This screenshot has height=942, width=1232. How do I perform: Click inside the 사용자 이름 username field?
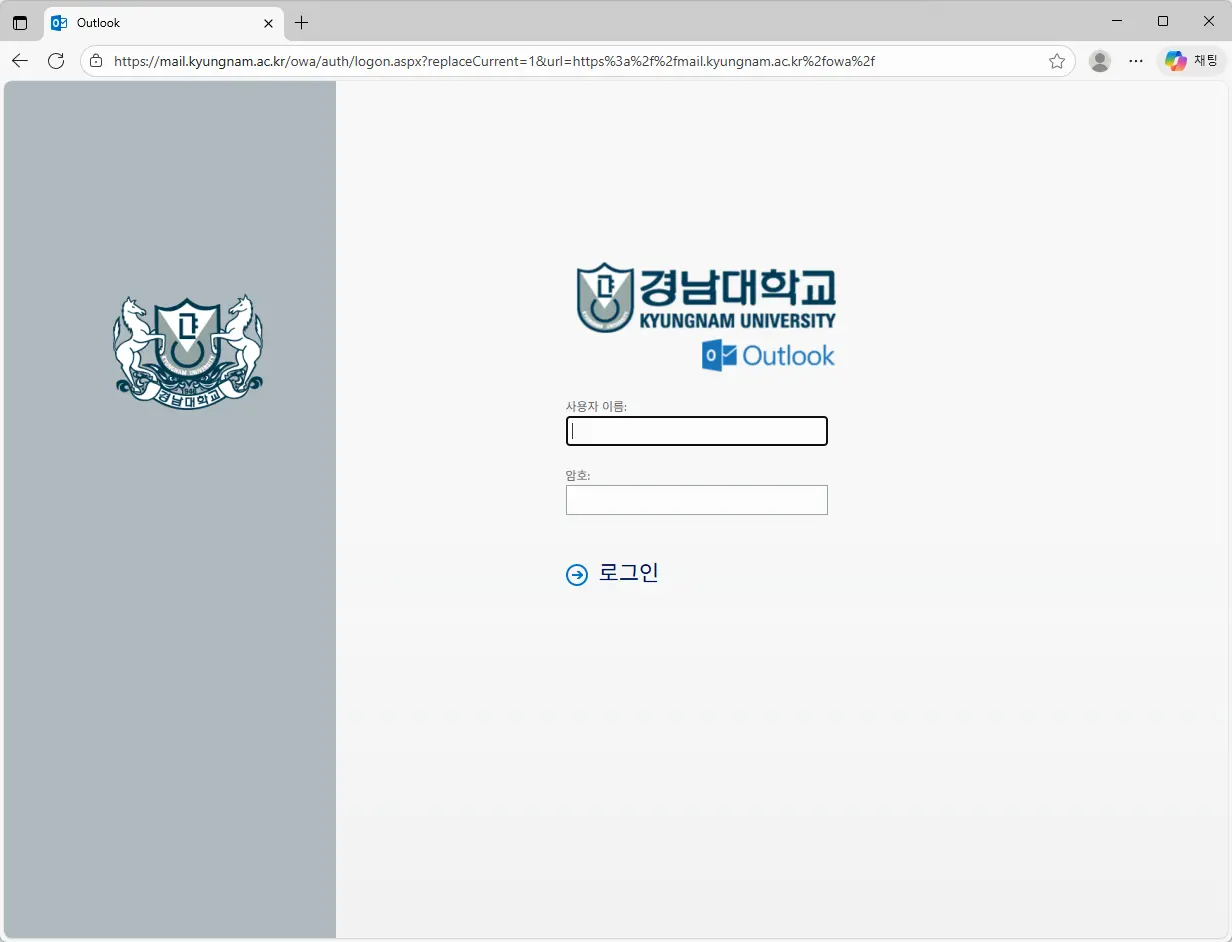(696, 430)
